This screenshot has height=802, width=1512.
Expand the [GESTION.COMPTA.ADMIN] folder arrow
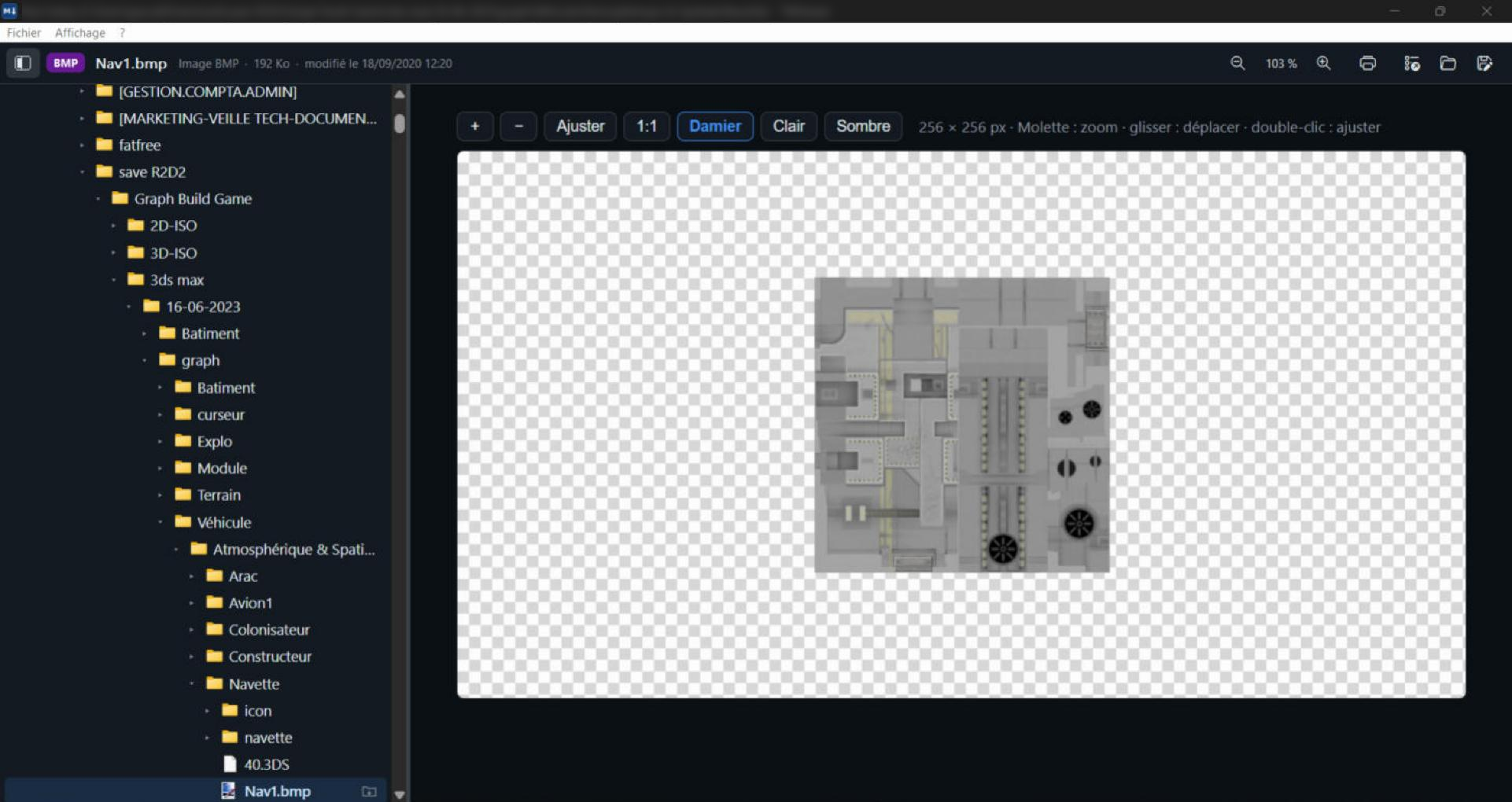pyautogui.click(x=82, y=91)
